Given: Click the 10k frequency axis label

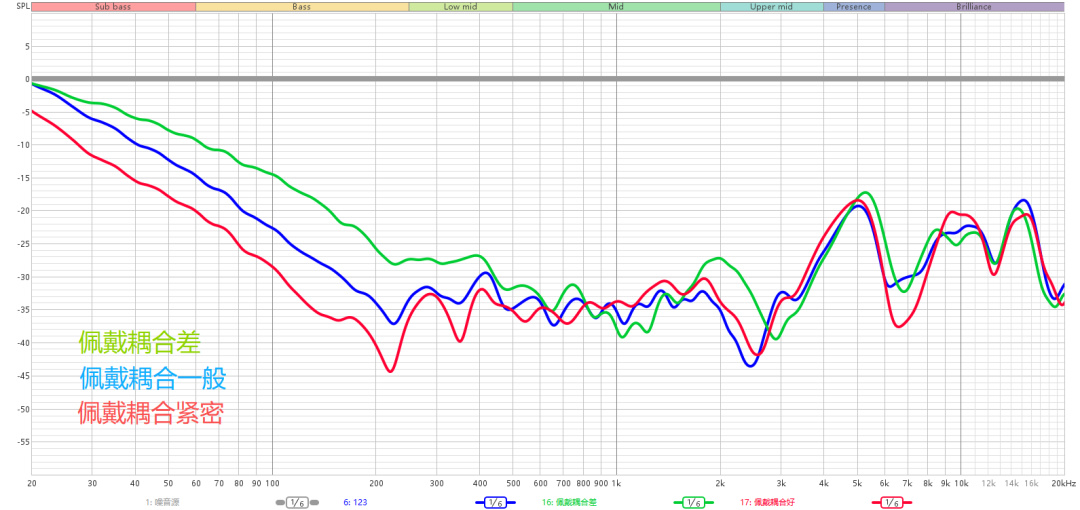Looking at the screenshot, I should (x=961, y=484).
